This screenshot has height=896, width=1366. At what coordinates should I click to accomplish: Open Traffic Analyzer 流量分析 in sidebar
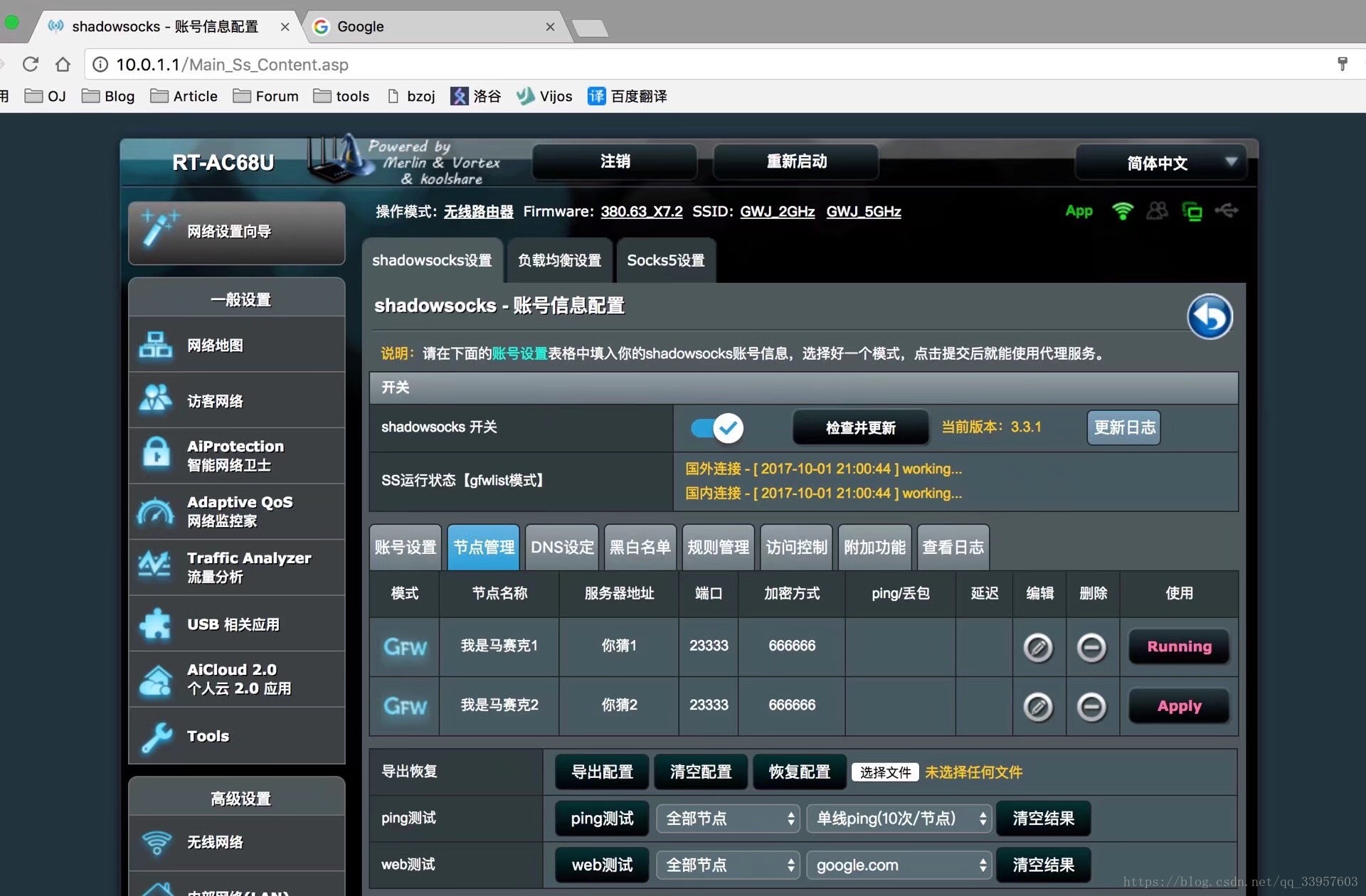tap(237, 567)
